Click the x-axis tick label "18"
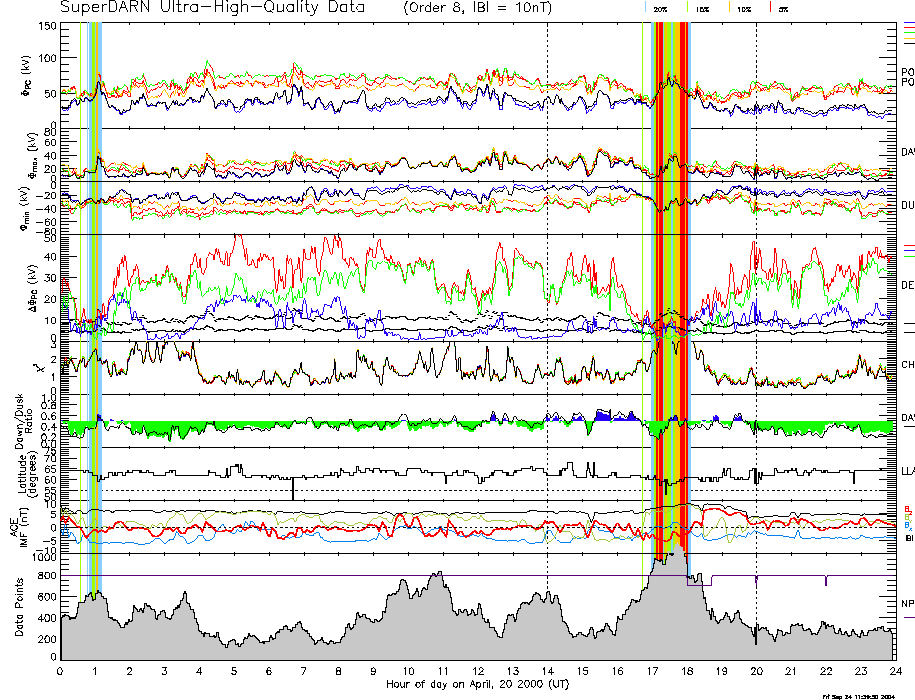 coord(687,671)
